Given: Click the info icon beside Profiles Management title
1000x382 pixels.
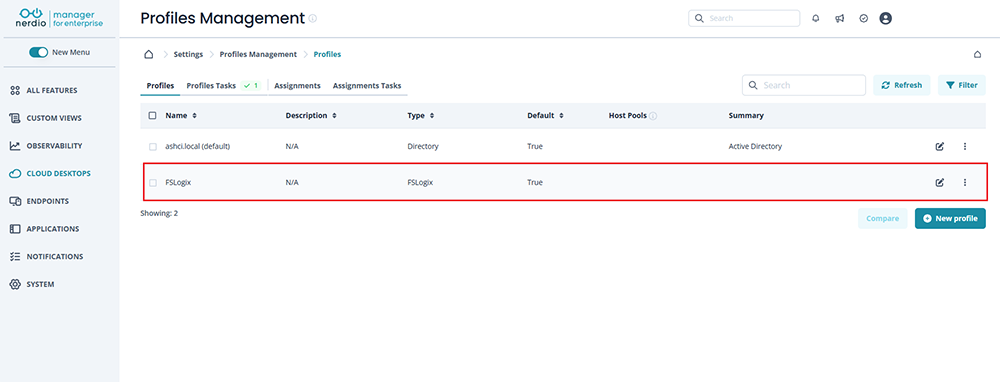Looking at the screenshot, I should click(x=312, y=18).
